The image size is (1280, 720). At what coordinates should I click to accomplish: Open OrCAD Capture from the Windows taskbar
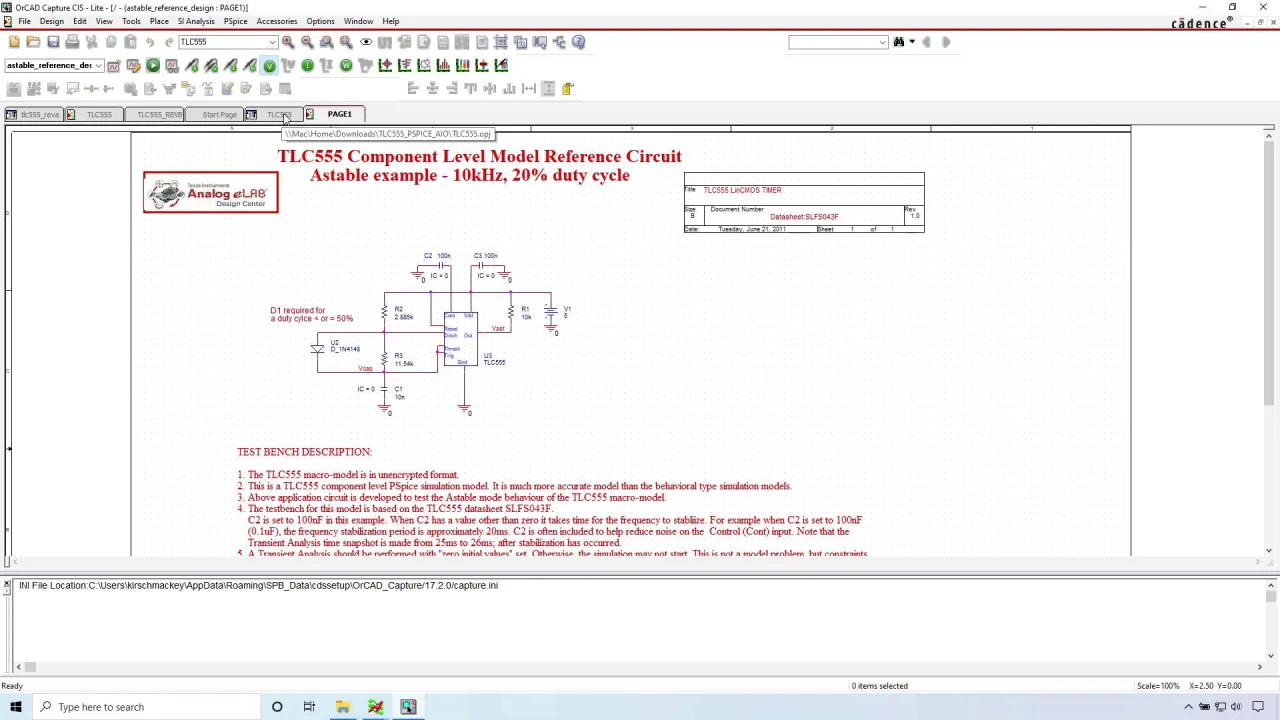(x=408, y=707)
